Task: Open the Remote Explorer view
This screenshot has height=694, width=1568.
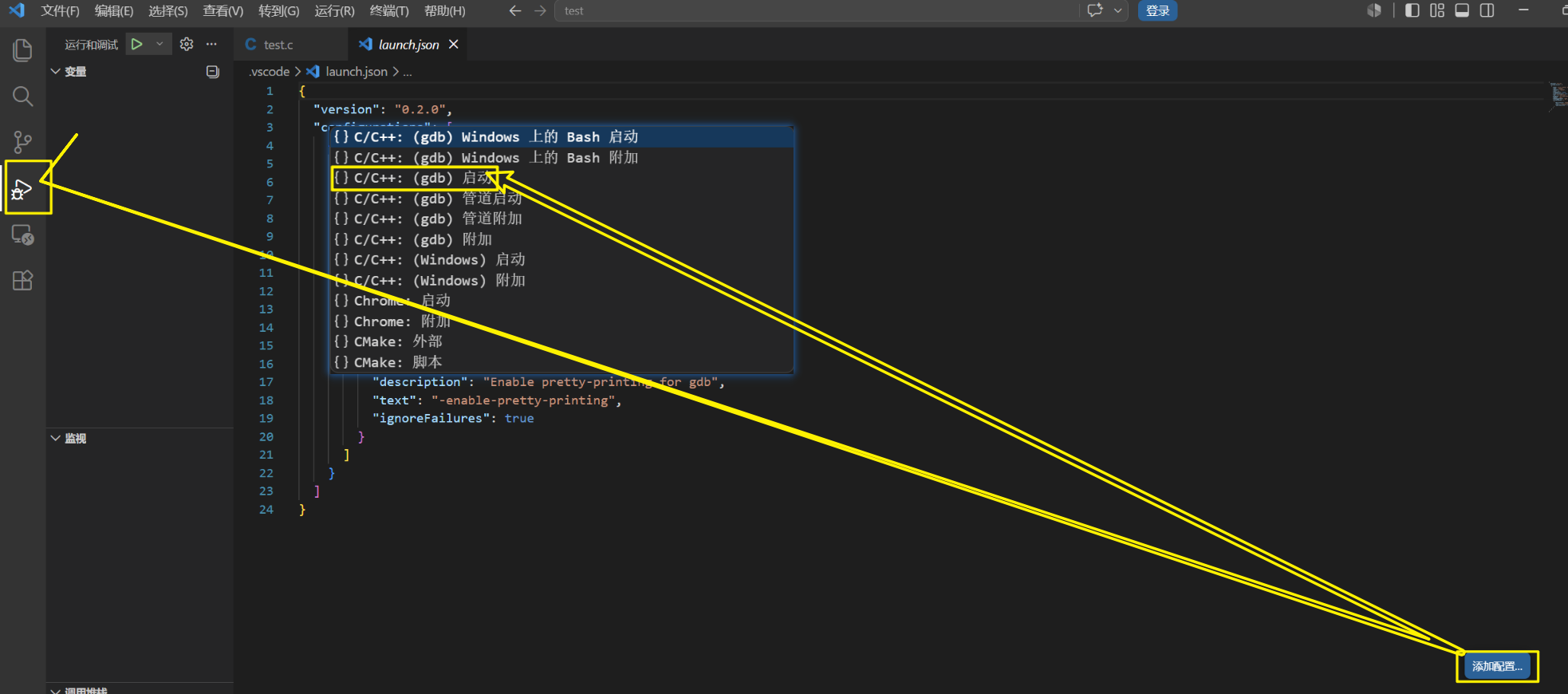Action: pos(22,235)
